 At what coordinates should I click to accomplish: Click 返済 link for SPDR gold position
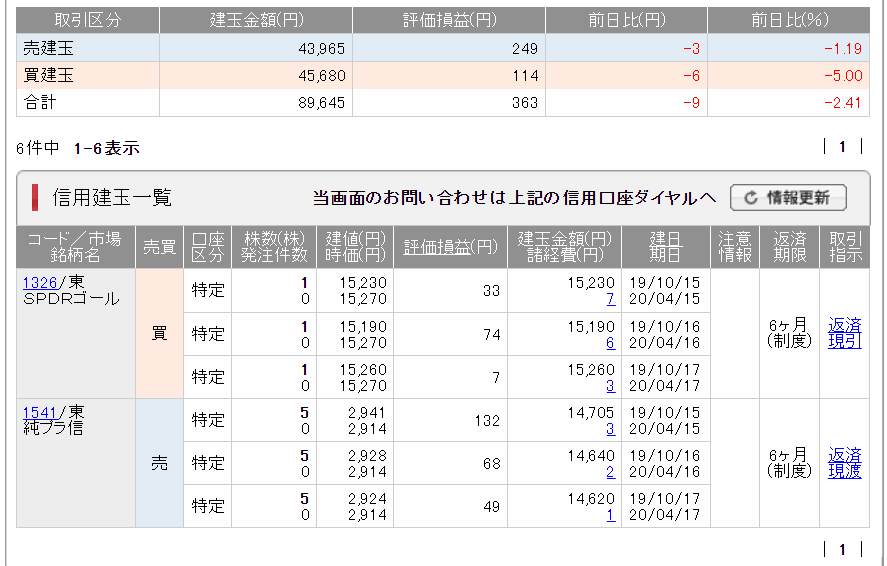point(844,326)
